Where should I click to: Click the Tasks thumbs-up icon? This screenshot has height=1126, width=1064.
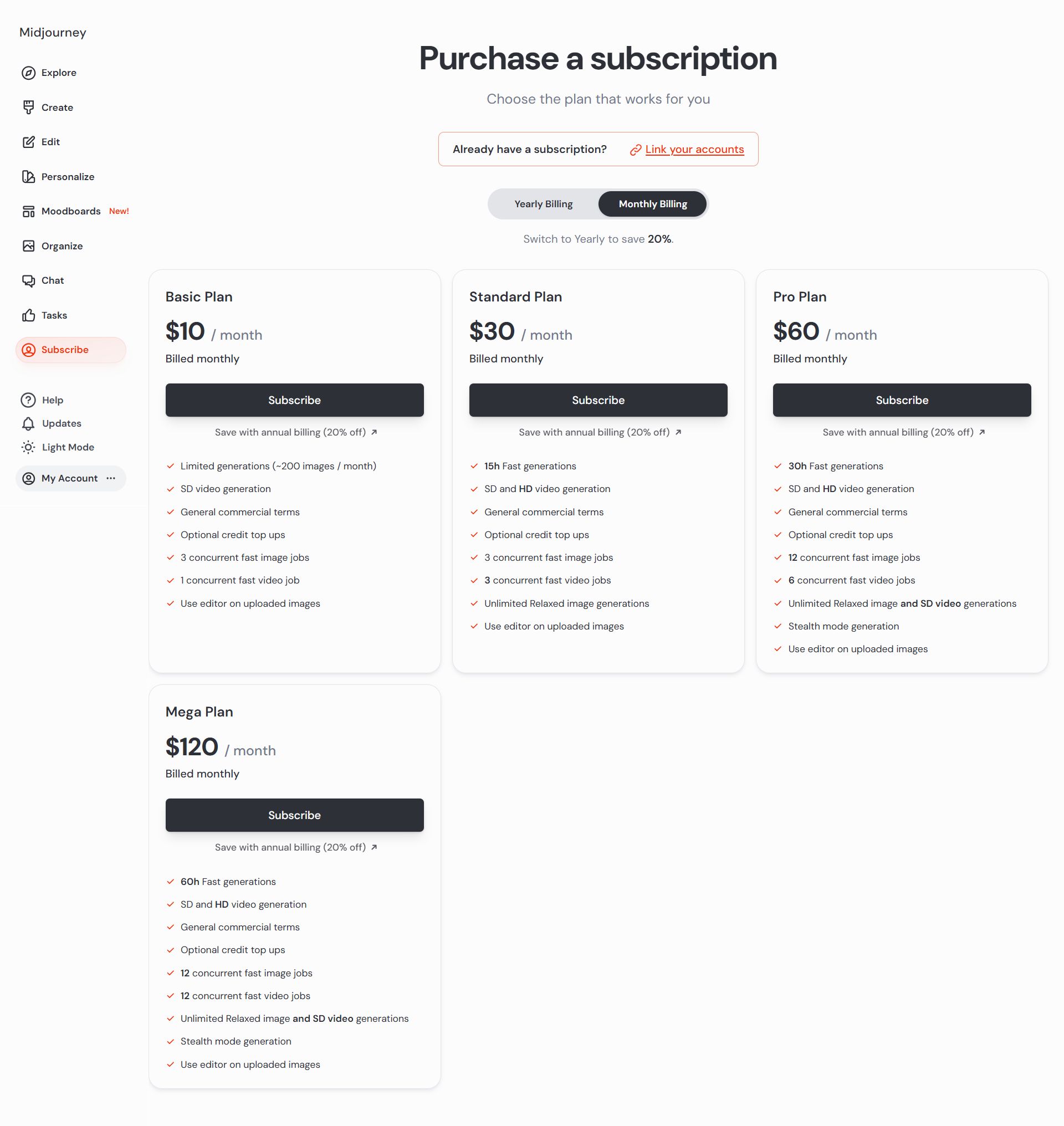coord(28,315)
